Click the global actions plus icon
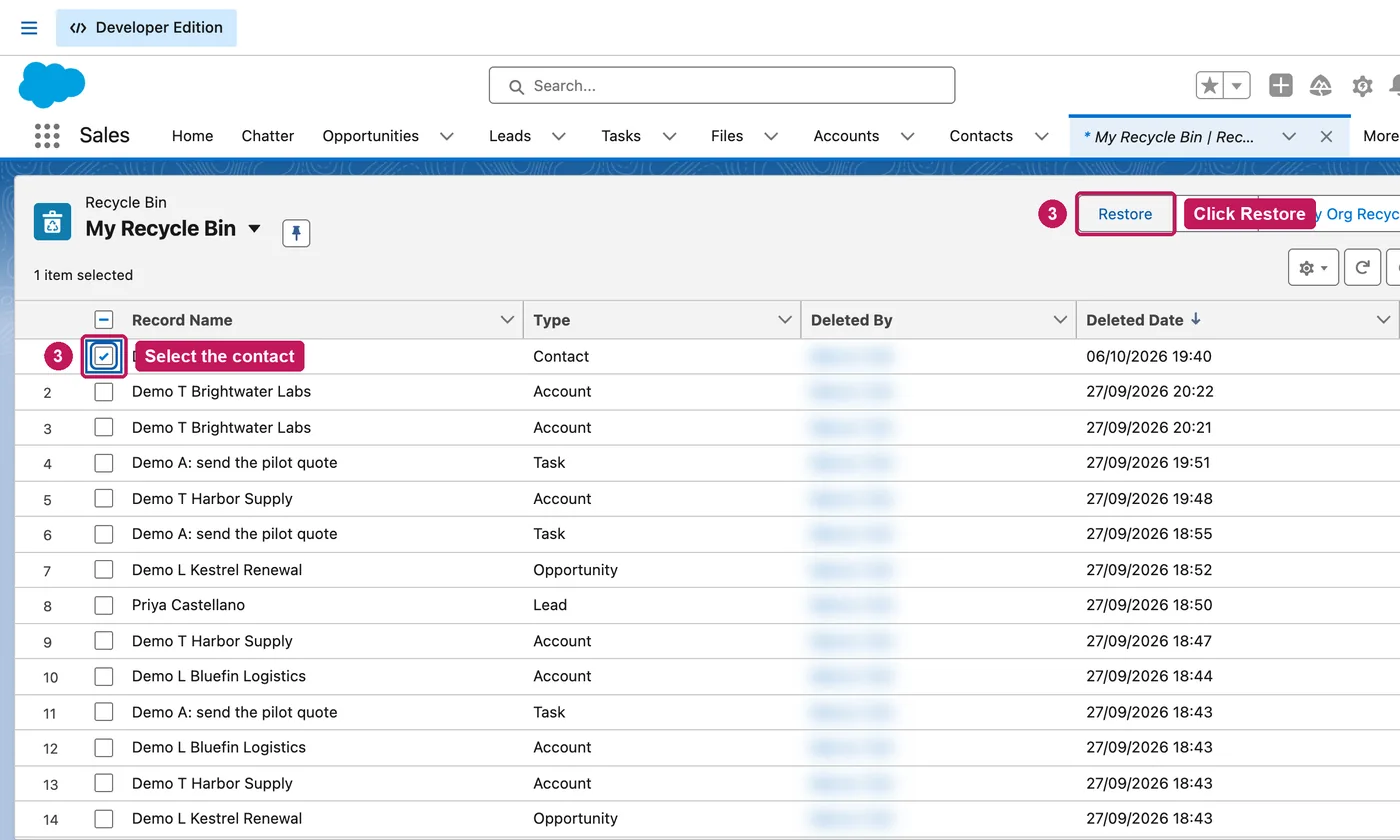This screenshot has height=840, width=1400. [x=1281, y=86]
